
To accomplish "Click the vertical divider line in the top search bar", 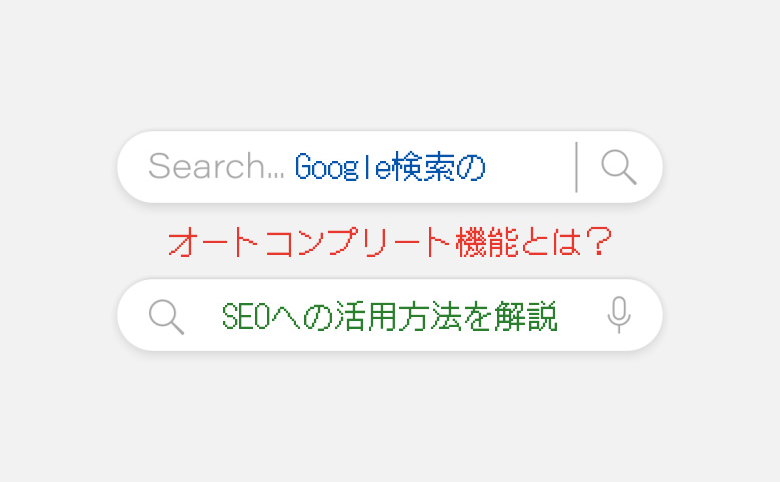I will pyautogui.click(x=577, y=167).
